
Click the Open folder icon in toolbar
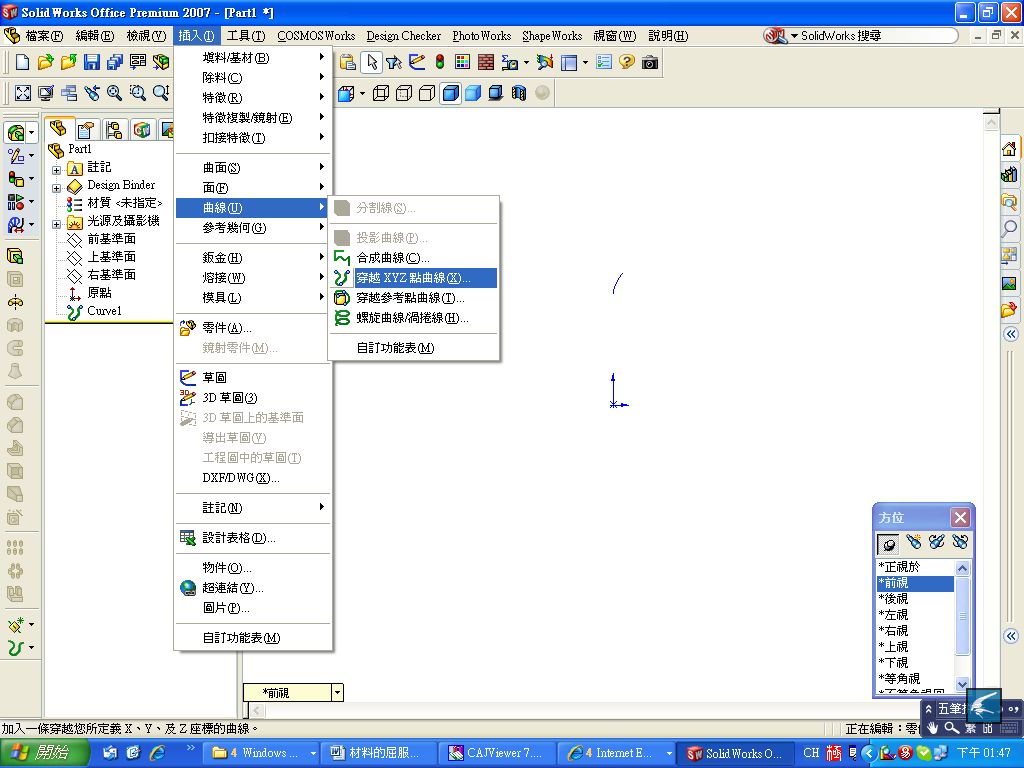45,62
